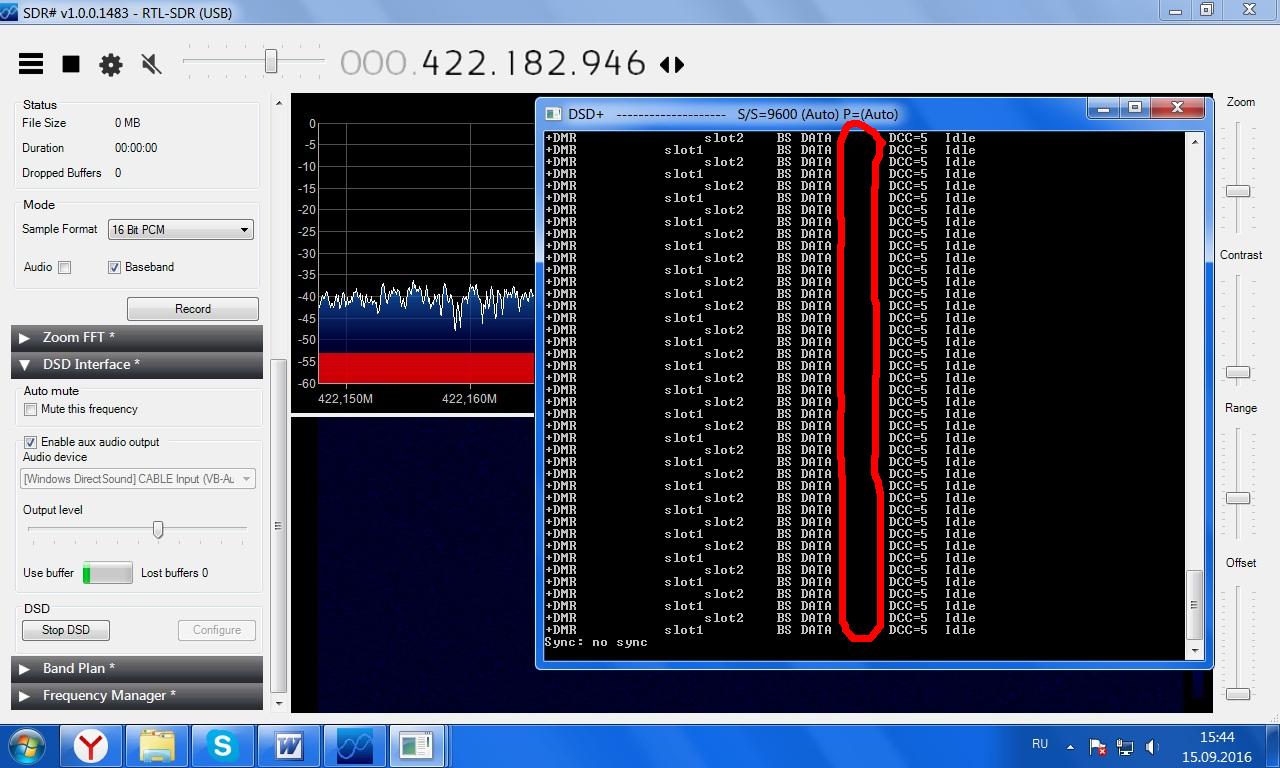Open settings via the gear icon

pyautogui.click(x=111, y=65)
